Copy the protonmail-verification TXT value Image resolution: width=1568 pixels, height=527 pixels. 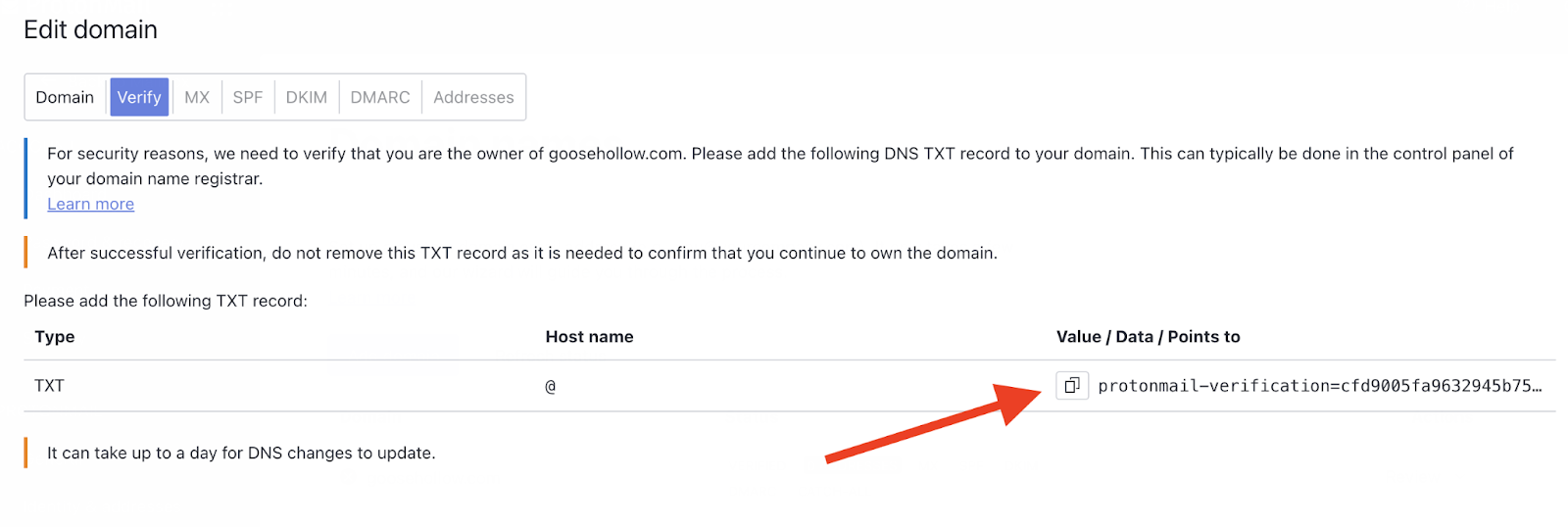click(1072, 385)
